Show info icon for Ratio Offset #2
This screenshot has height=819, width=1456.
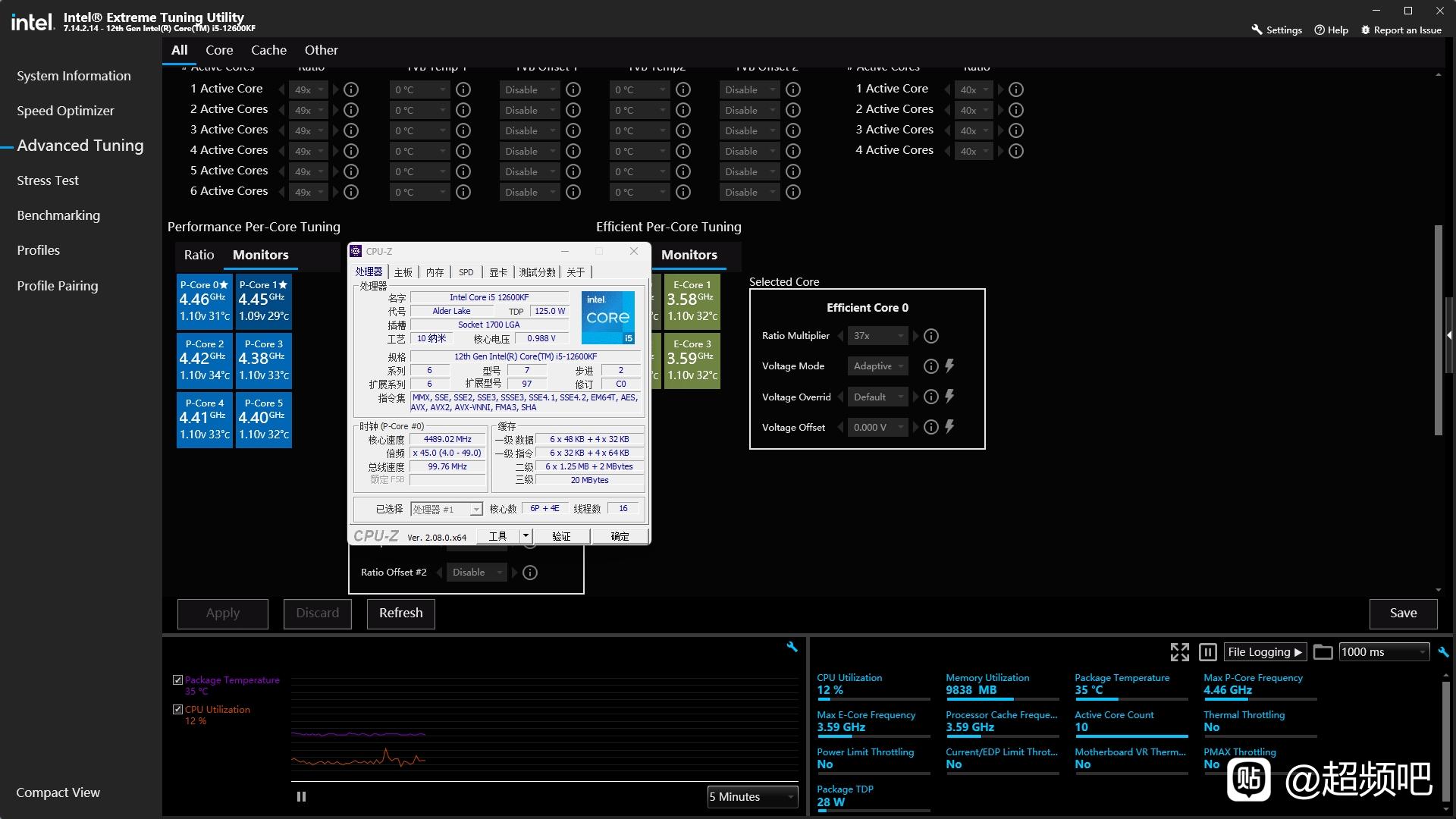[x=530, y=573]
